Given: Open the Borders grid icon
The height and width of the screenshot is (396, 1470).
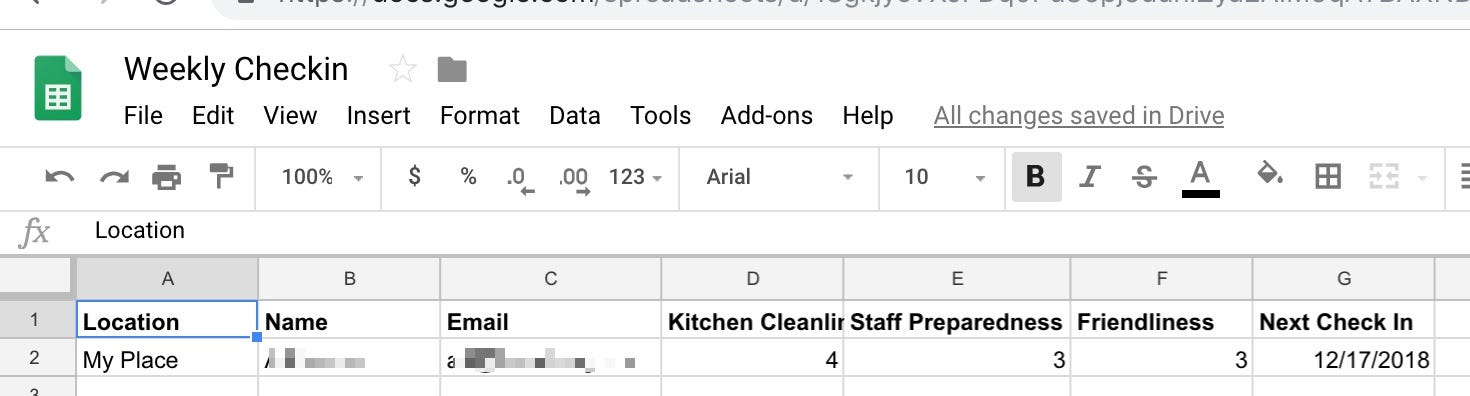Looking at the screenshot, I should pos(1328,177).
